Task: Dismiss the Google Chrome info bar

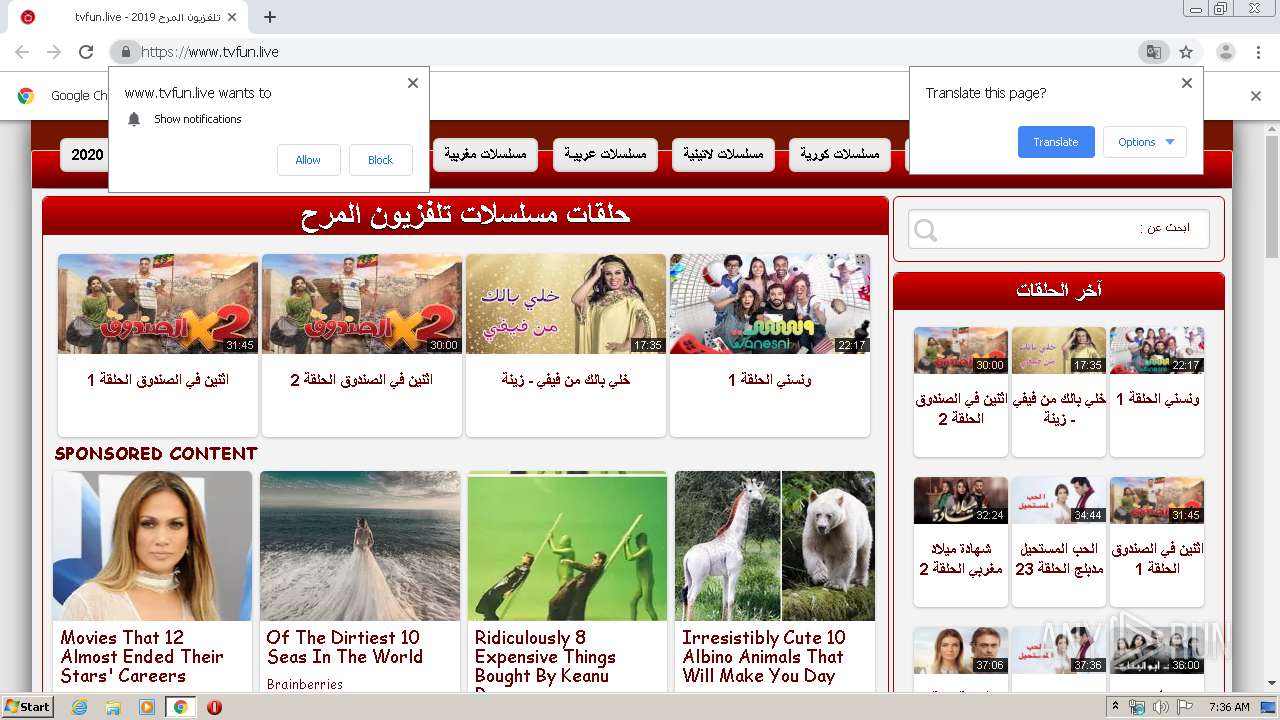Action: [x=1256, y=96]
